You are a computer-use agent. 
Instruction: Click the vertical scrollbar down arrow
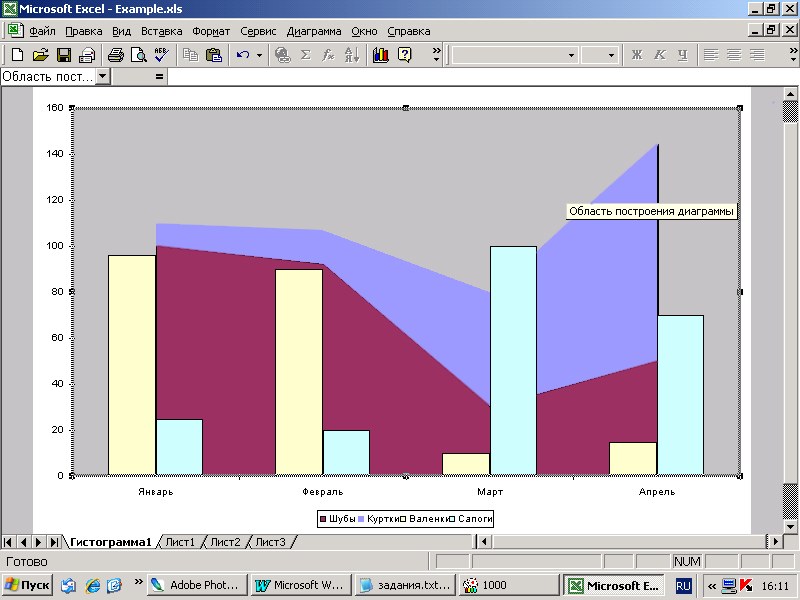coord(790,527)
